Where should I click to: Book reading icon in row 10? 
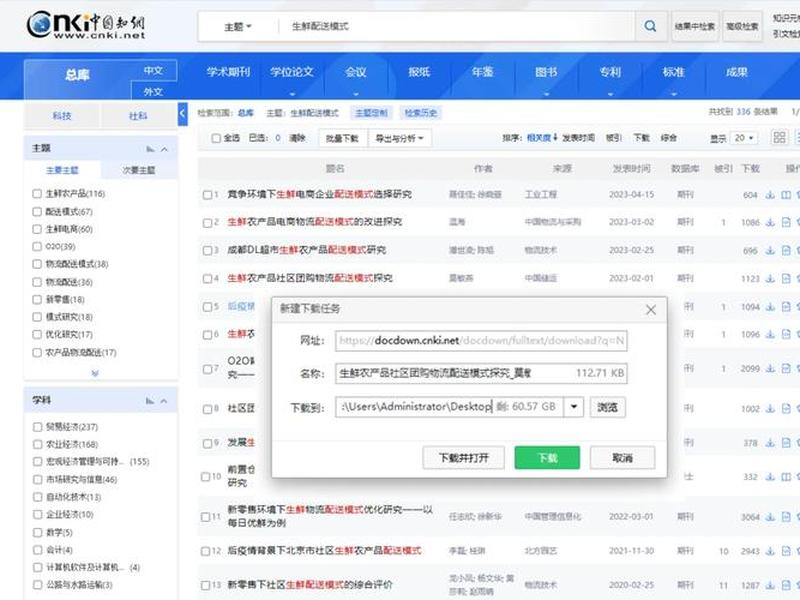pos(786,477)
